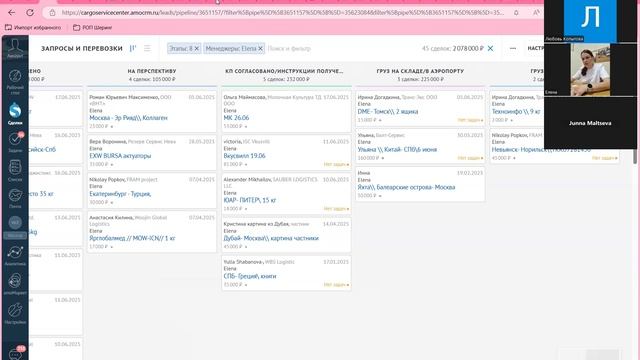Viewport: 640px width, 360px height.
Task: Reload the page with refresh icon
Action: 30,13
